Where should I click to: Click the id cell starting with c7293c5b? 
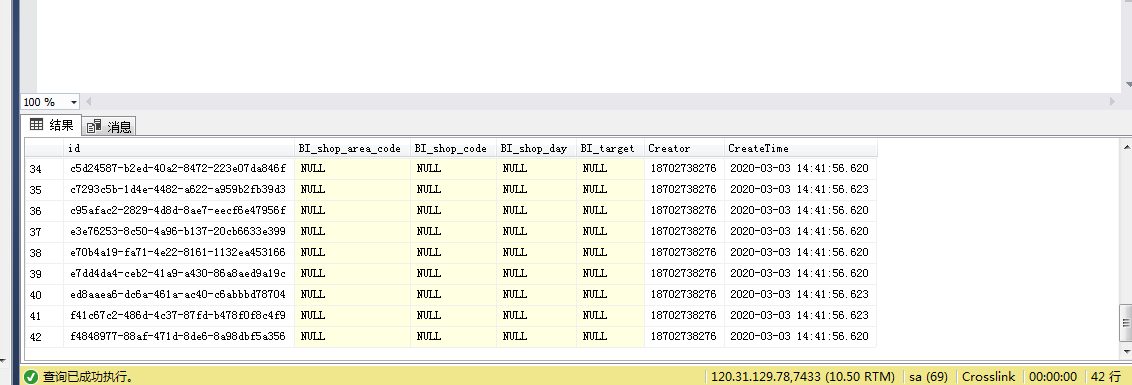tap(179, 190)
